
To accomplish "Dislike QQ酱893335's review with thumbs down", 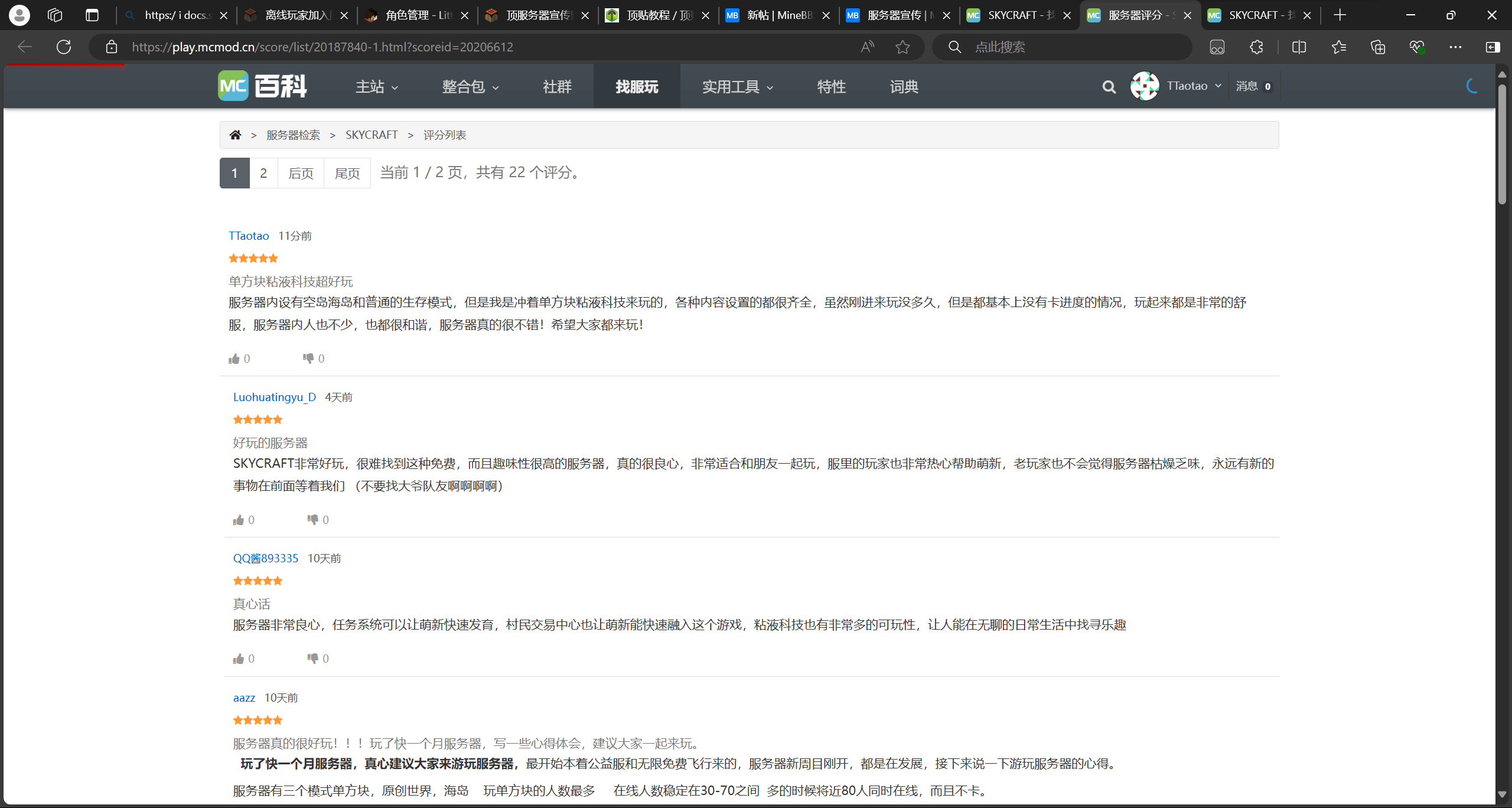I will (x=312, y=659).
